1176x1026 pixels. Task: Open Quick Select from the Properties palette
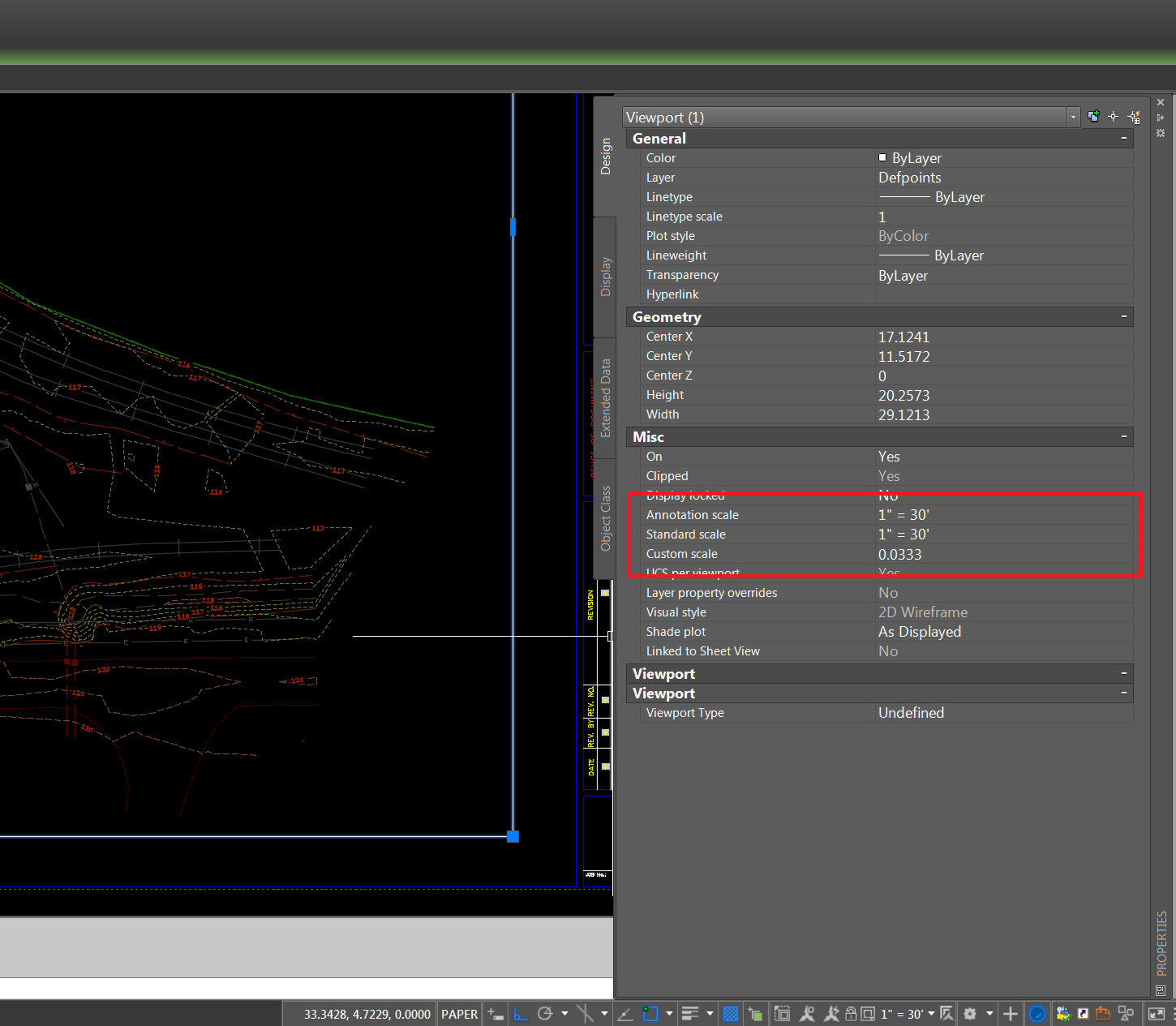click(x=1134, y=116)
